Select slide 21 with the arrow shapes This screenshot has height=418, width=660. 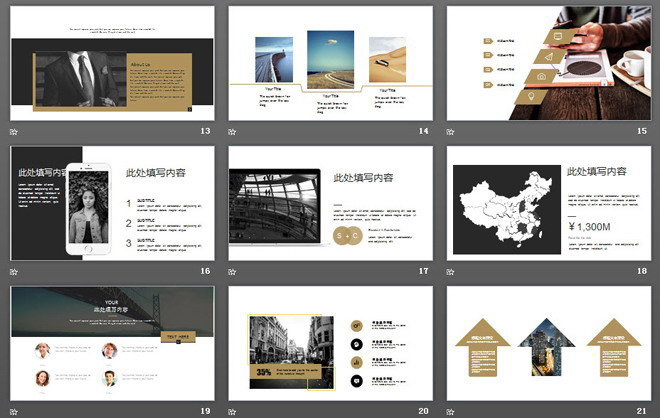click(548, 343)
